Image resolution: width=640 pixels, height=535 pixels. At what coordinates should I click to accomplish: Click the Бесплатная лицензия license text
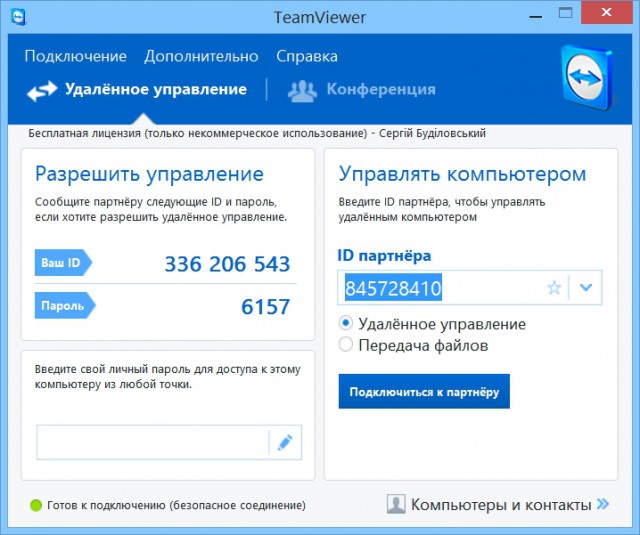257,133
